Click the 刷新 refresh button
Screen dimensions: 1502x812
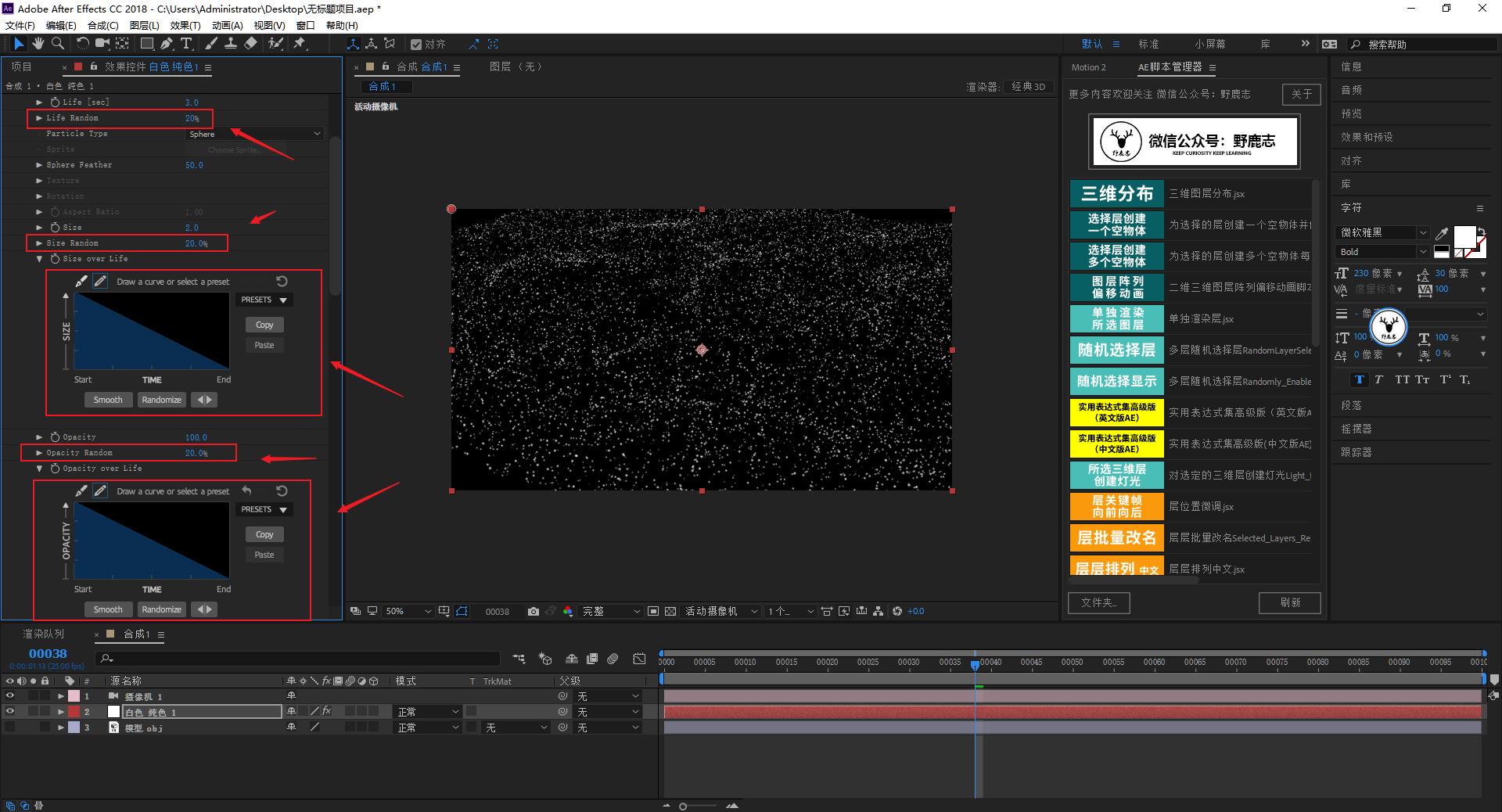click(1289, 602)
